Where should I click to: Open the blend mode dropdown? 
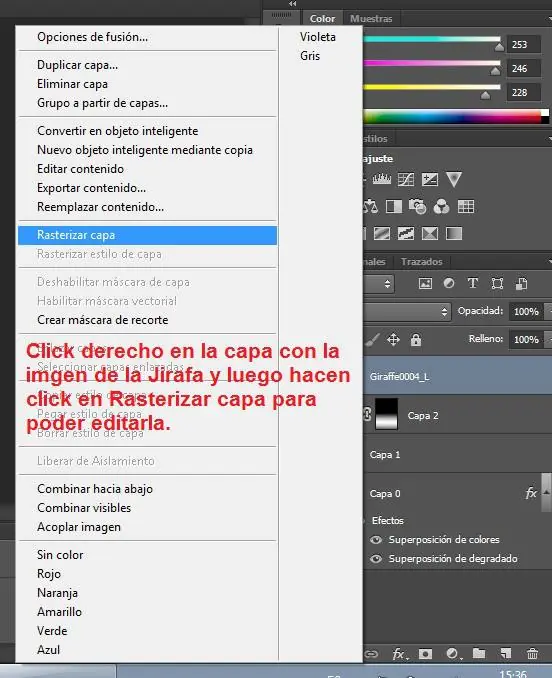tap(407, 311)
